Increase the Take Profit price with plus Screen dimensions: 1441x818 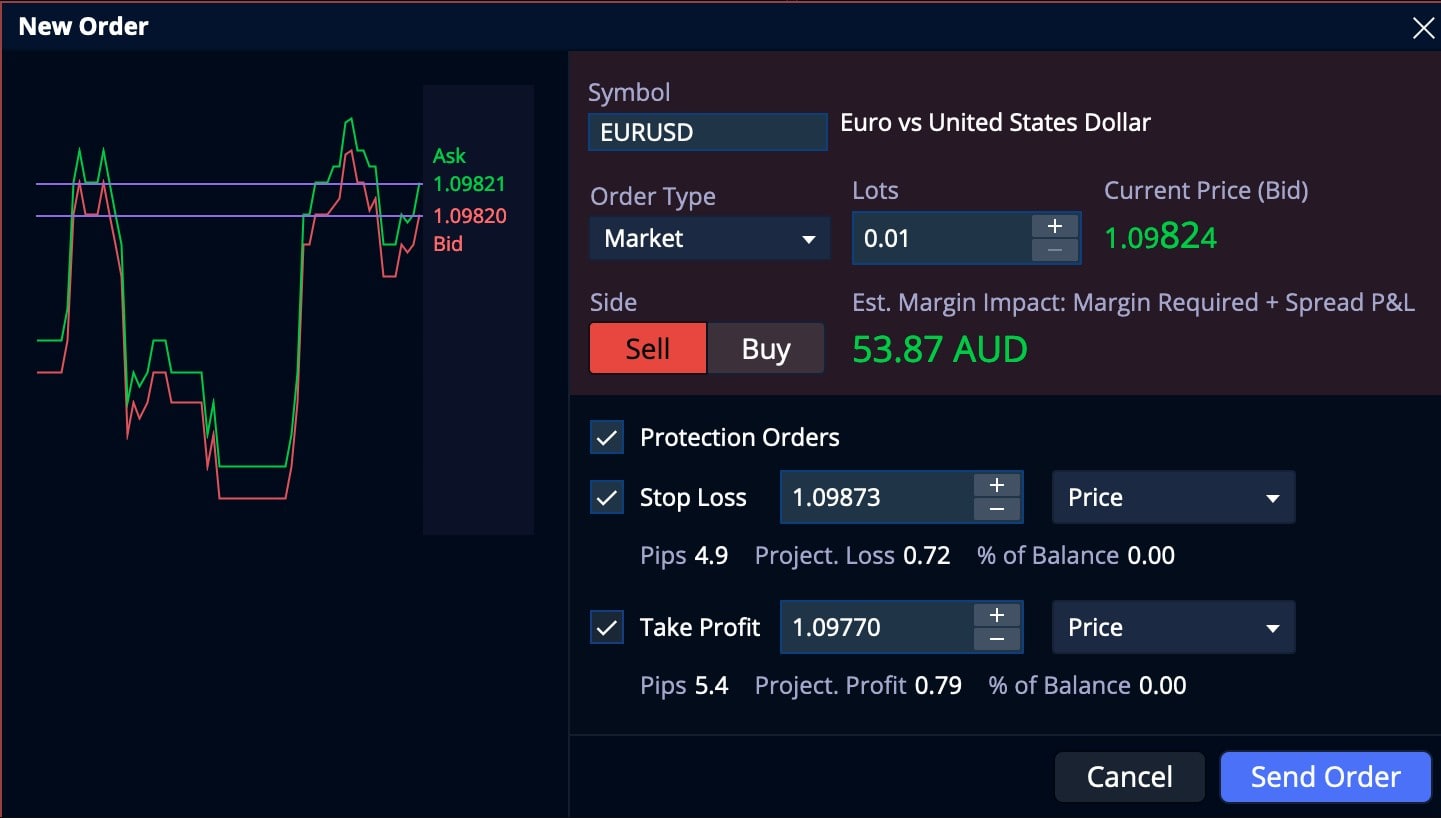point(996,615)
